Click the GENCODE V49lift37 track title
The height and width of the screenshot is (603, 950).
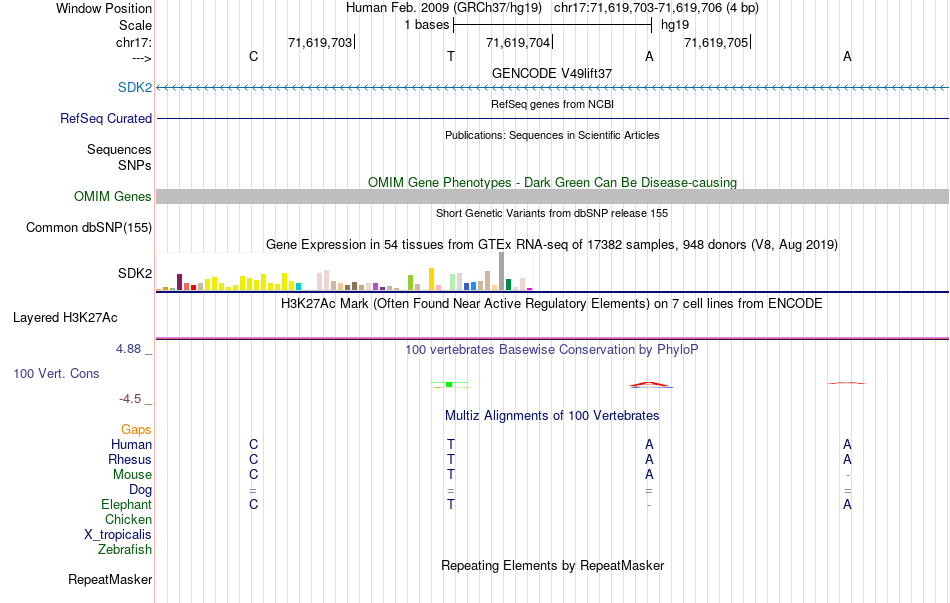[552, 73]
